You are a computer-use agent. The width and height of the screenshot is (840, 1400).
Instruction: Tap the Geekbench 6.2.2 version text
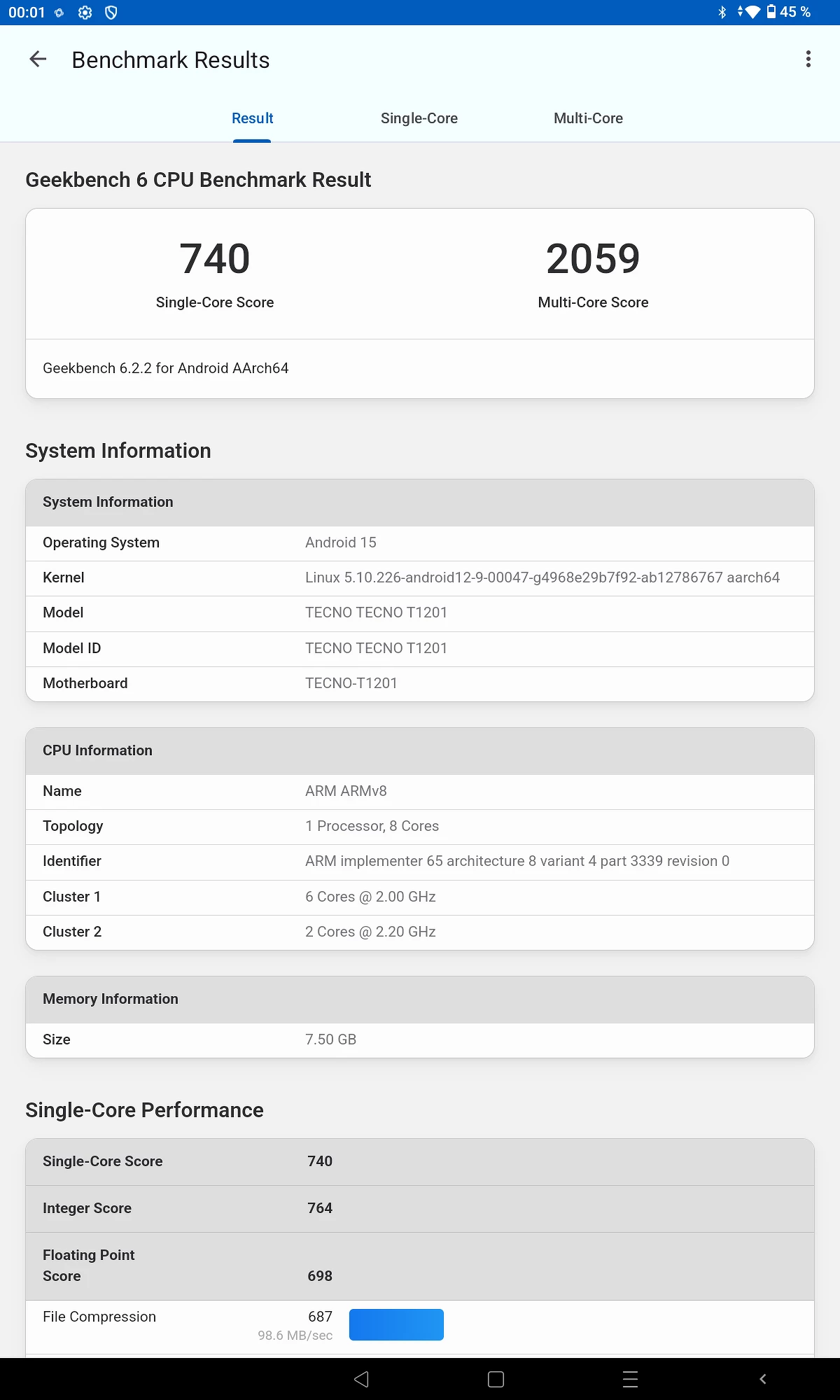coord(166,368)
